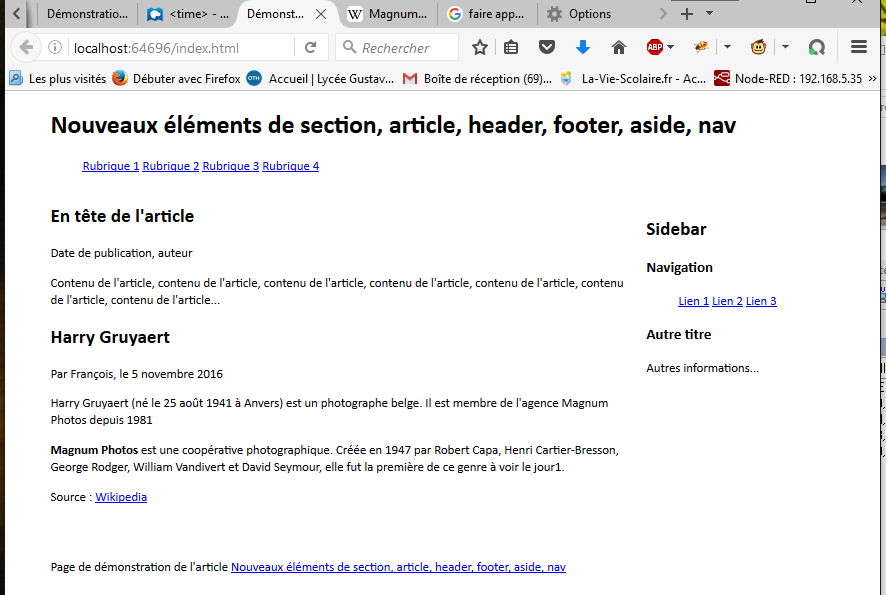Viewport: 886px width, 595px height.
Task: Open Boîte de réception Gmail bookmark
Action: [477, 79]
